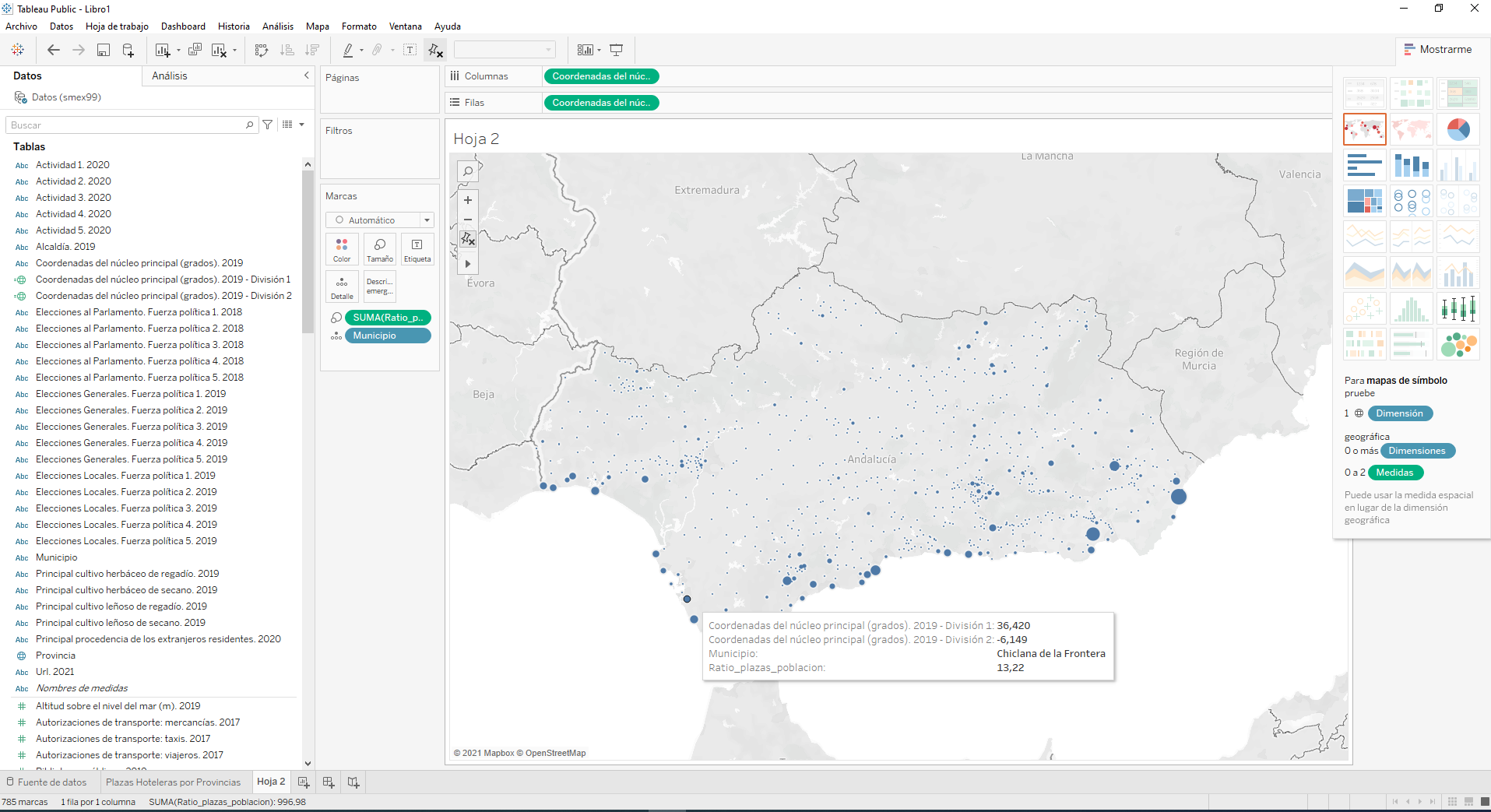Click the save workbook icon
The width and height of the screenshot is (1491, 812).
(x=104, y=49)
